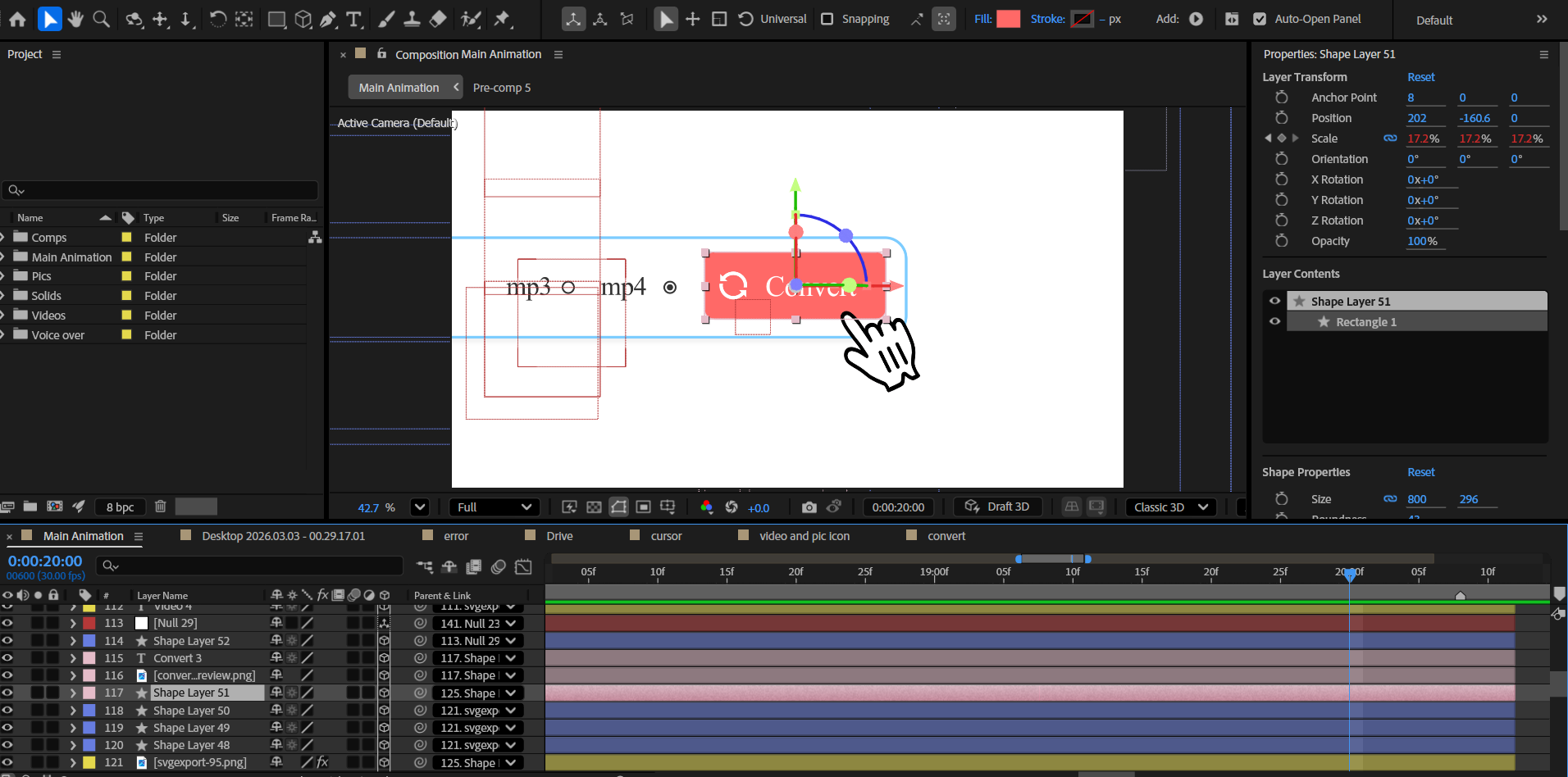The height and width of the screenshot is (777, 1568).
Task: Enable the Snapping checkbox
Action: pos(827,19)
